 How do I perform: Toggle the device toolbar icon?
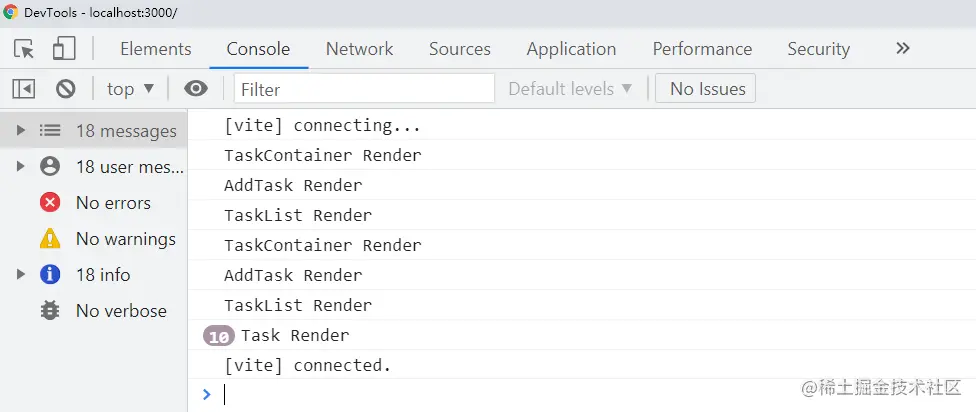[x=63, y=49]
